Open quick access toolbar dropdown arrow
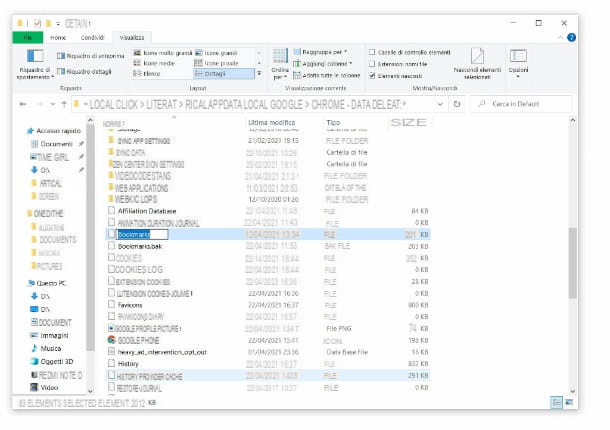Viewport: 610px width, 430px height. click(x=58, y=24)
